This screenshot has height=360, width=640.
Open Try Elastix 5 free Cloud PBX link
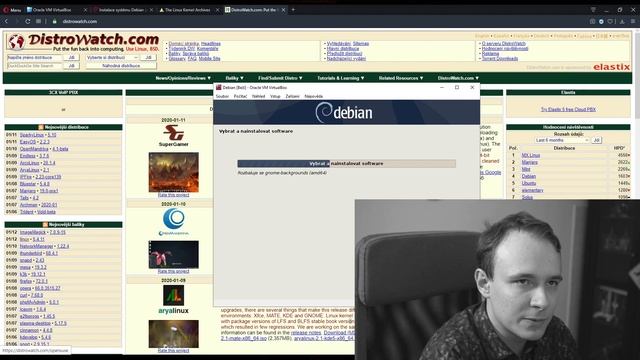tap(568, 109)
